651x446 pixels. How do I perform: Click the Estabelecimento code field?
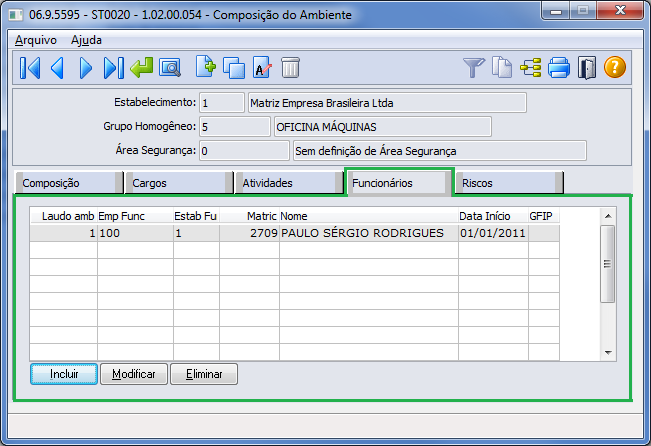point(222,103)
